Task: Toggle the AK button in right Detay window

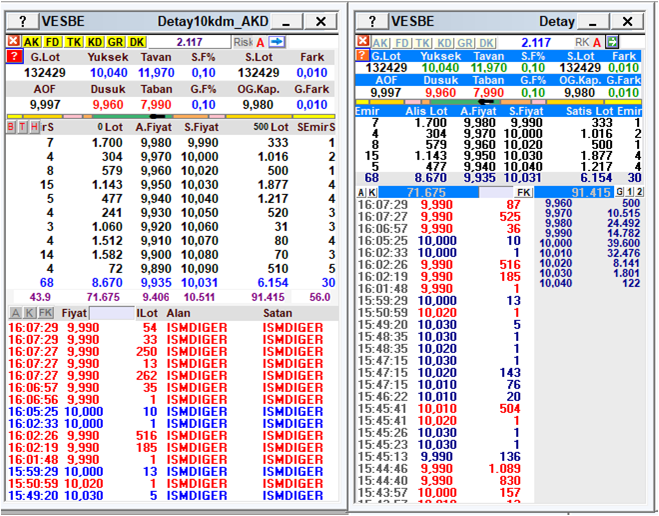Action: click(x=380, y=43)
